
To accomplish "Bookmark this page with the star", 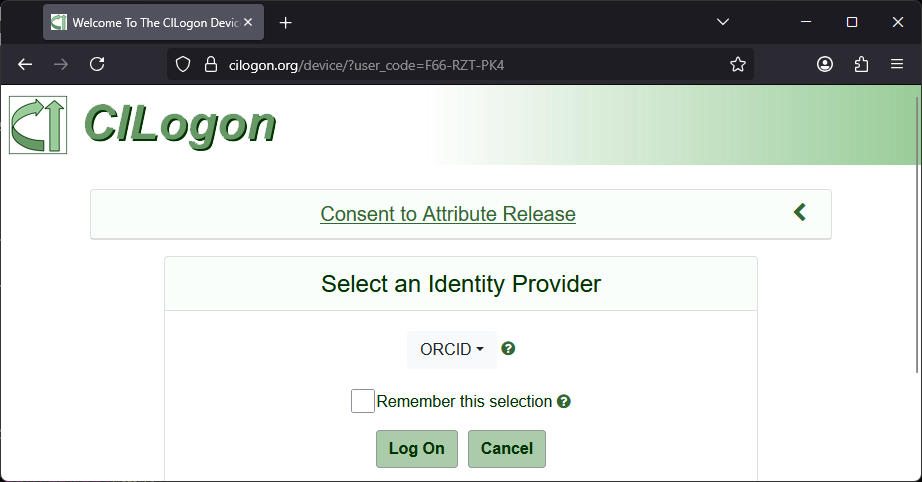I will pyautogui.click(x=737, y=64).
